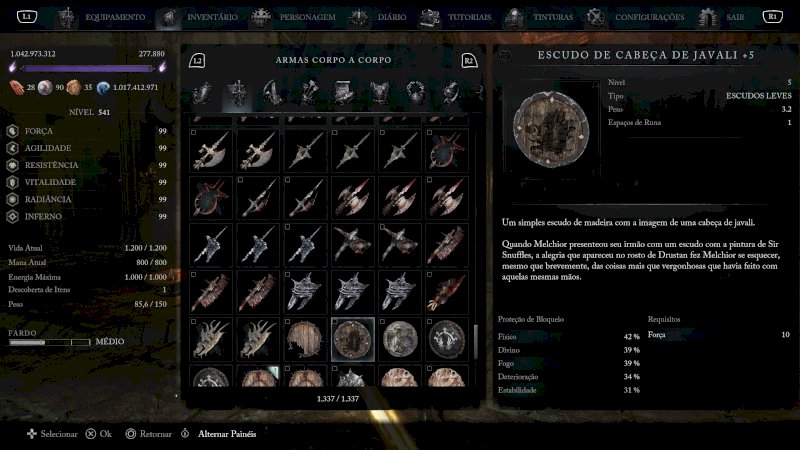Select the first golden axe item
Viewport: 800px width, 450px height.
(x=210, y=151)
